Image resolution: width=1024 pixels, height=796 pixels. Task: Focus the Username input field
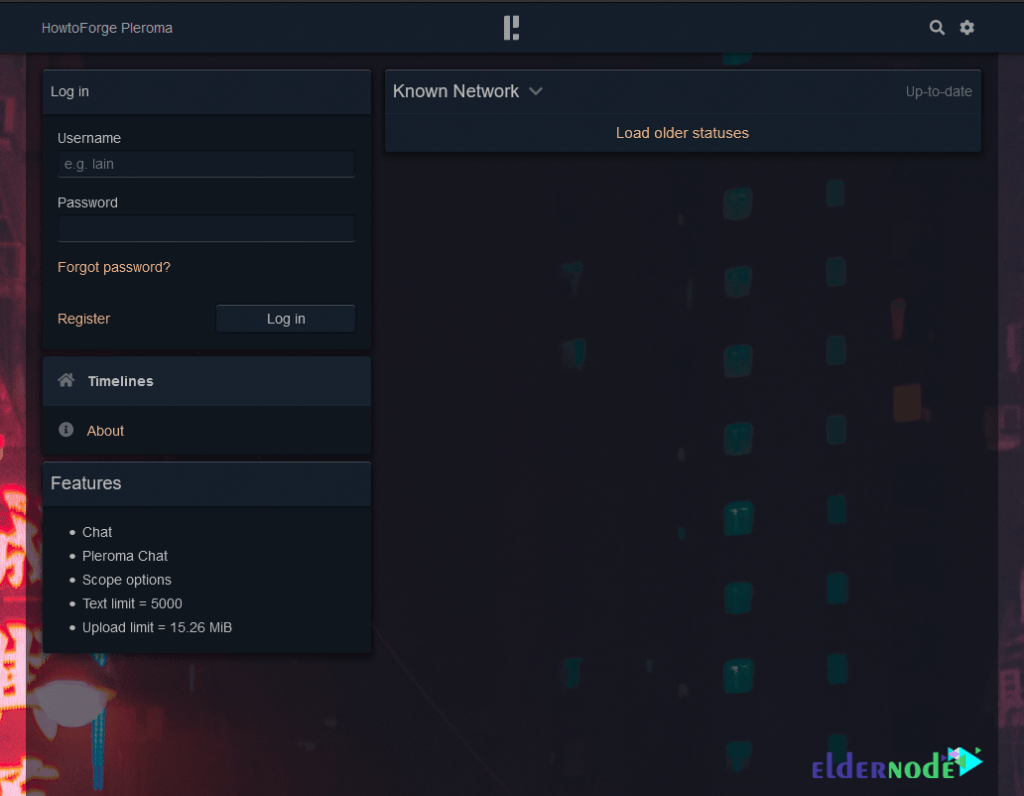[x=206, y=164]
